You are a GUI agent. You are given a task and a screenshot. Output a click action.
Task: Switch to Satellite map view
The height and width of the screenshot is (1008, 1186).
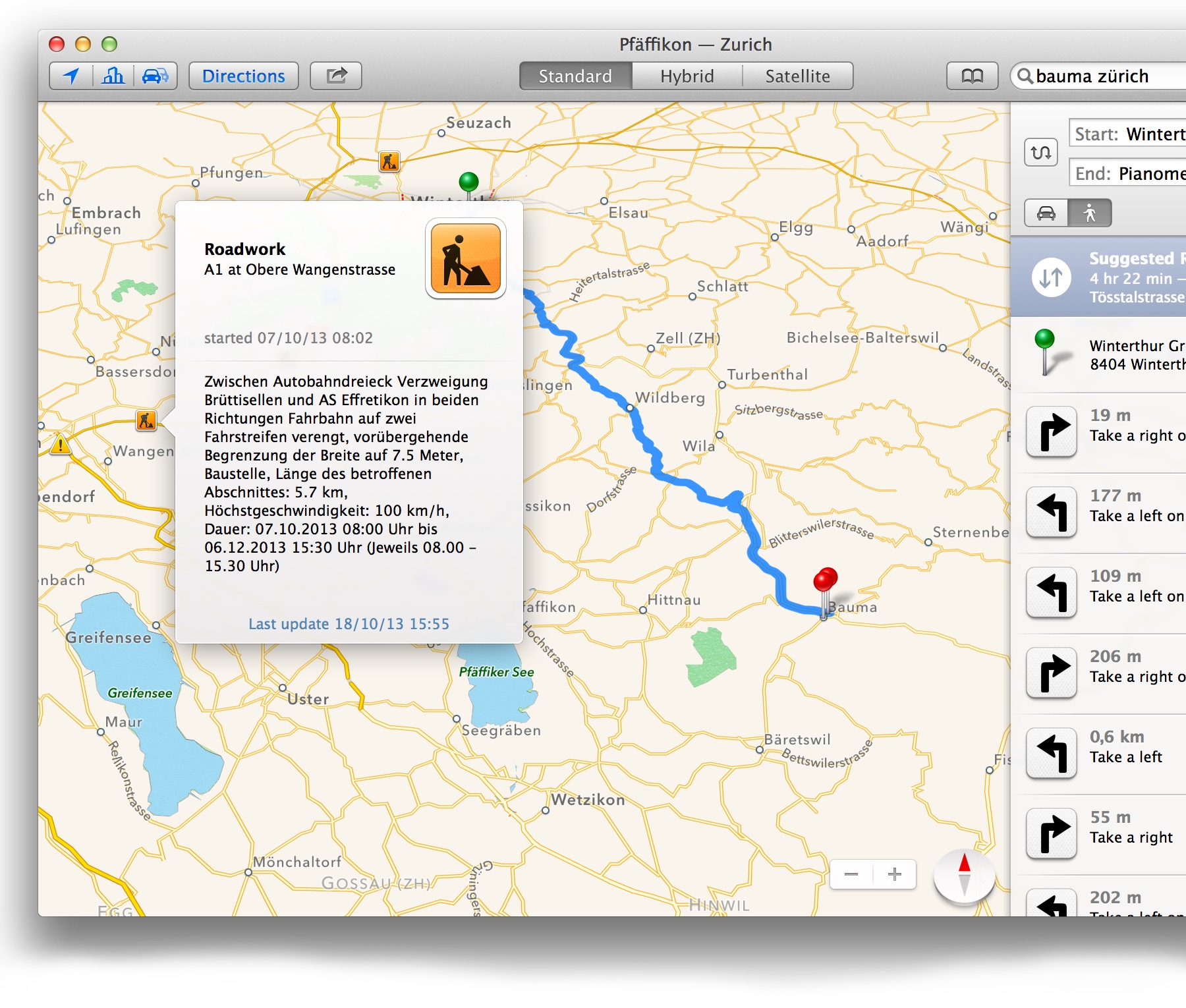click(797, 76)
